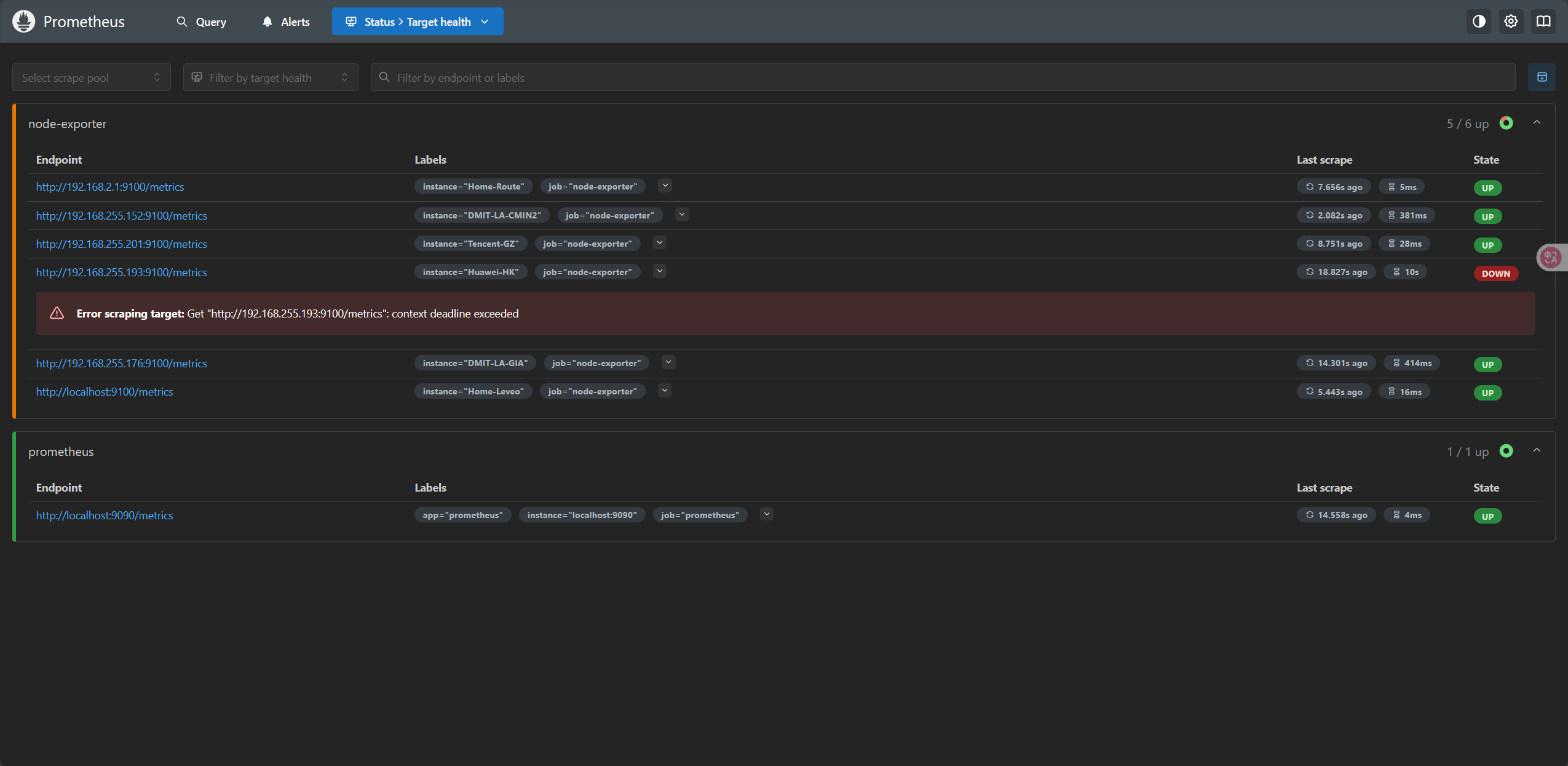Click the 414ms scrape duration badge
The height and width of the screenshot is (766, 1568).
coord(1411,363)
